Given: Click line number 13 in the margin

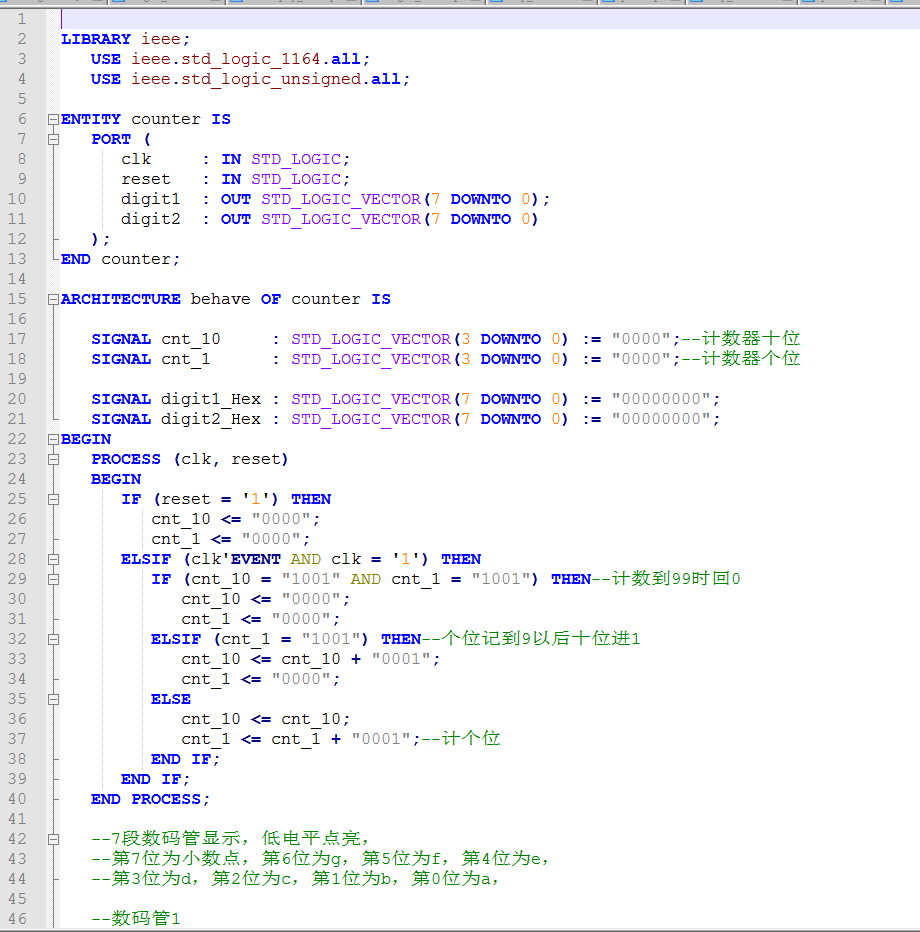Looking at the screenshot, I should [x=18, y=259].
